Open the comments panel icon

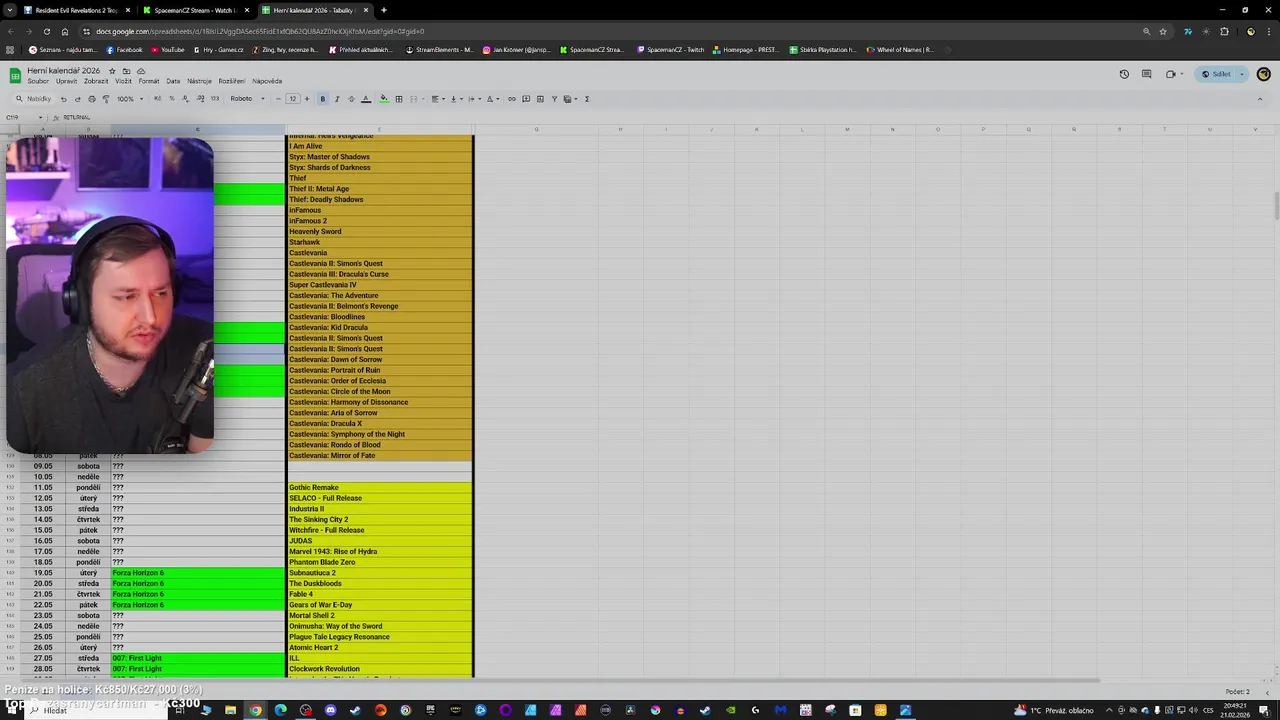[x=1146, y=74]
